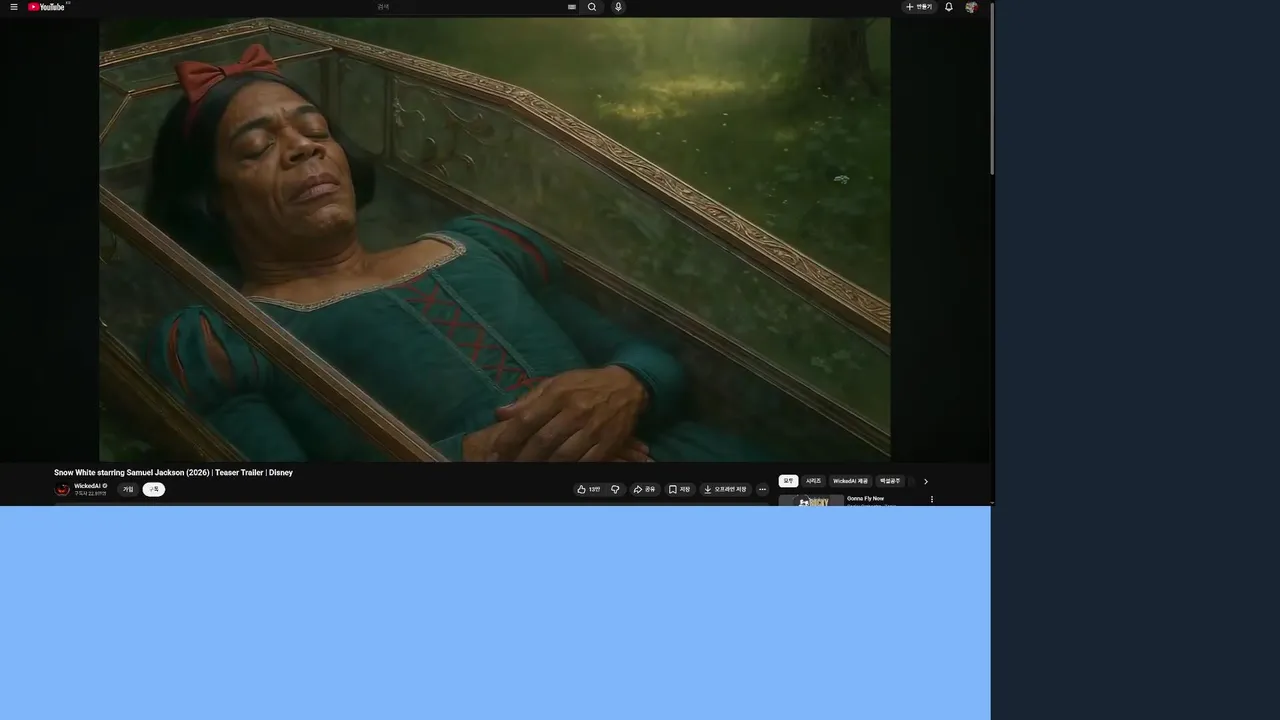Viewport: 1280px width, 720px height.
Task: Select the WickedAI 제공 filter chip
Action: (x=851, y=481)
